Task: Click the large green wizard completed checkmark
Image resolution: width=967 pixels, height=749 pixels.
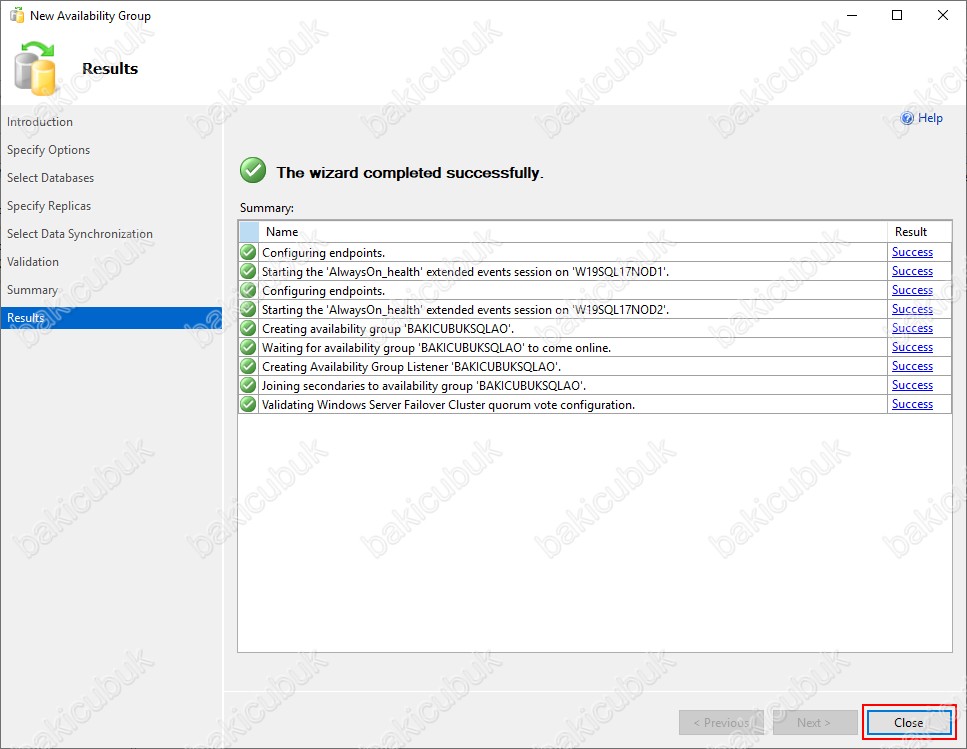Action: coord(253,170)
